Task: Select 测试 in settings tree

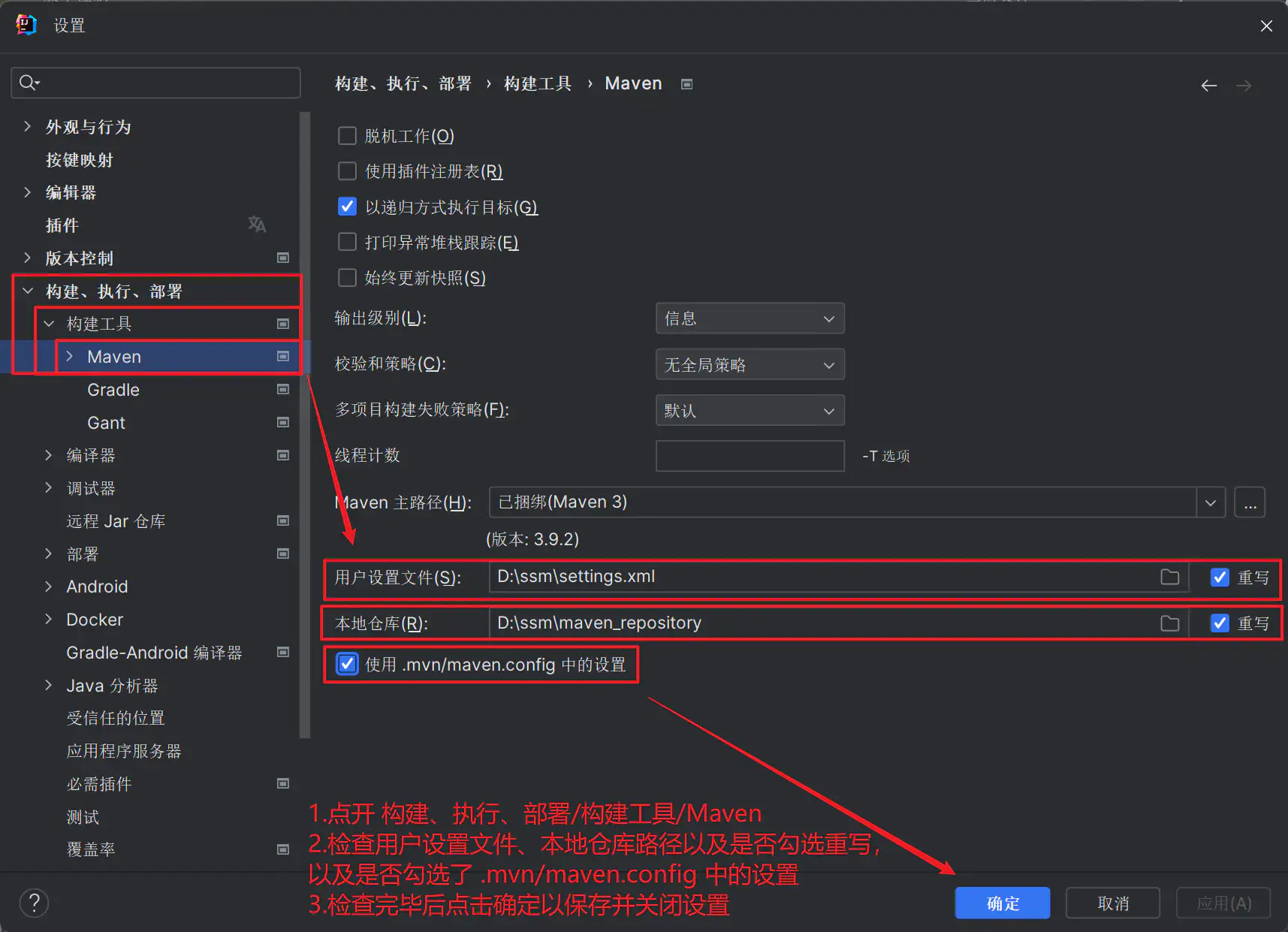Action: tap(83, 816)
